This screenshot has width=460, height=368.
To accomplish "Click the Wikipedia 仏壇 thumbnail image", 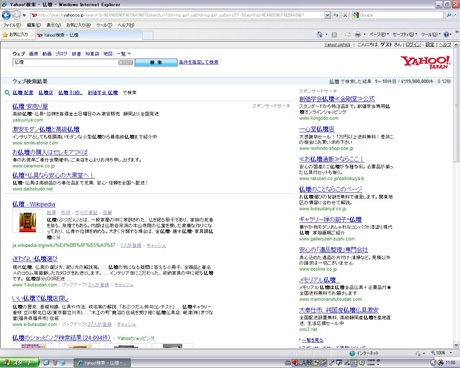I will pyautogui.click(x=28, y=221).
